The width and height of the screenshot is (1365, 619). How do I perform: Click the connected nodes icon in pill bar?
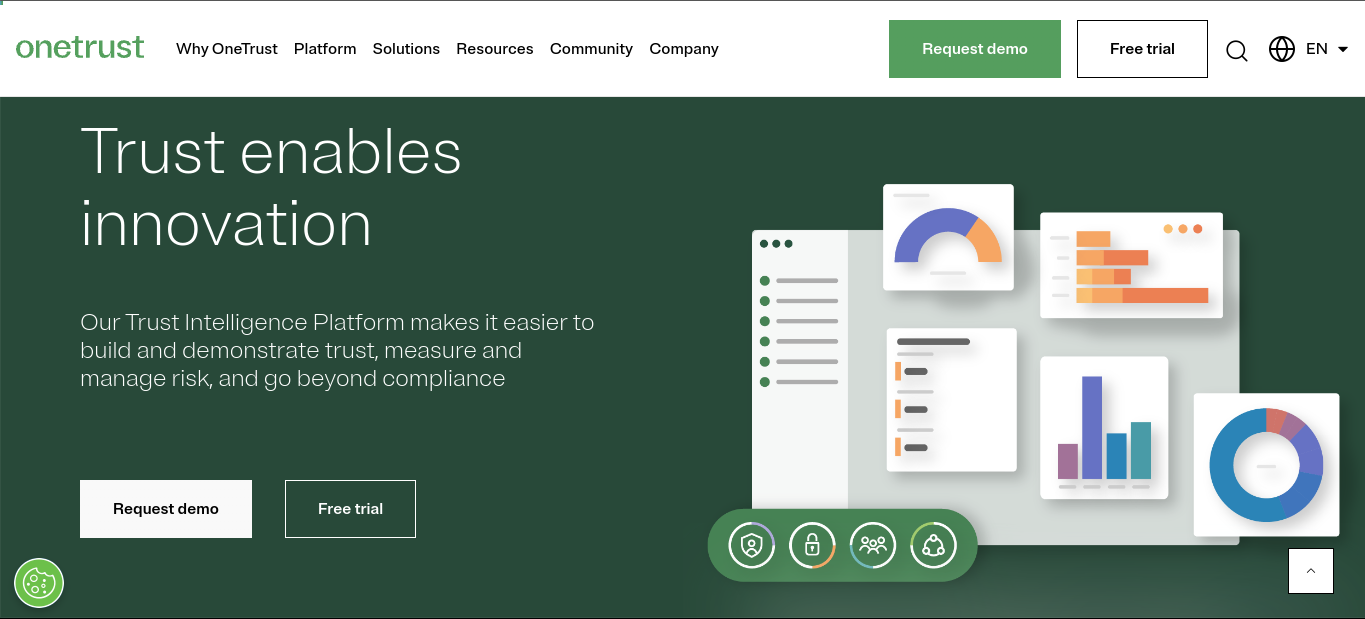[934, 545]
